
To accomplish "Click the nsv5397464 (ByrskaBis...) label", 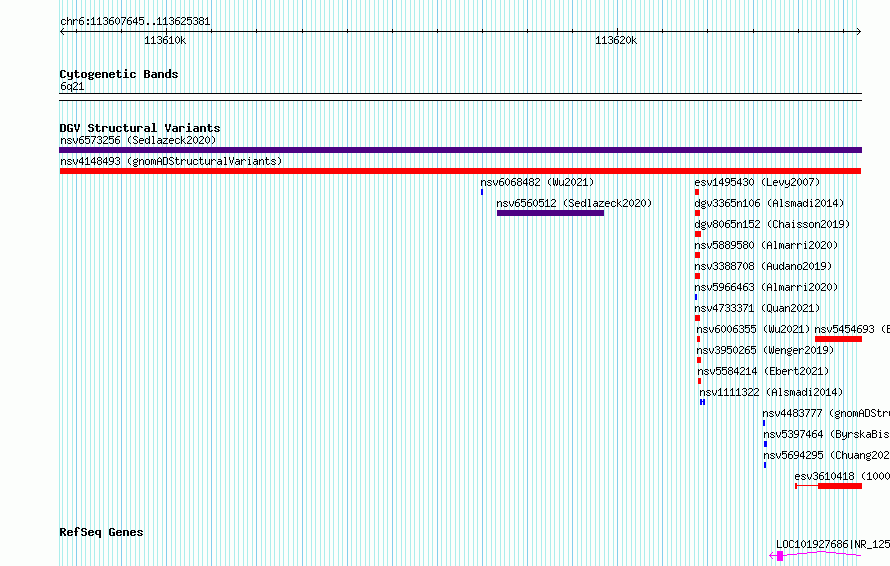I will point(826,434).
